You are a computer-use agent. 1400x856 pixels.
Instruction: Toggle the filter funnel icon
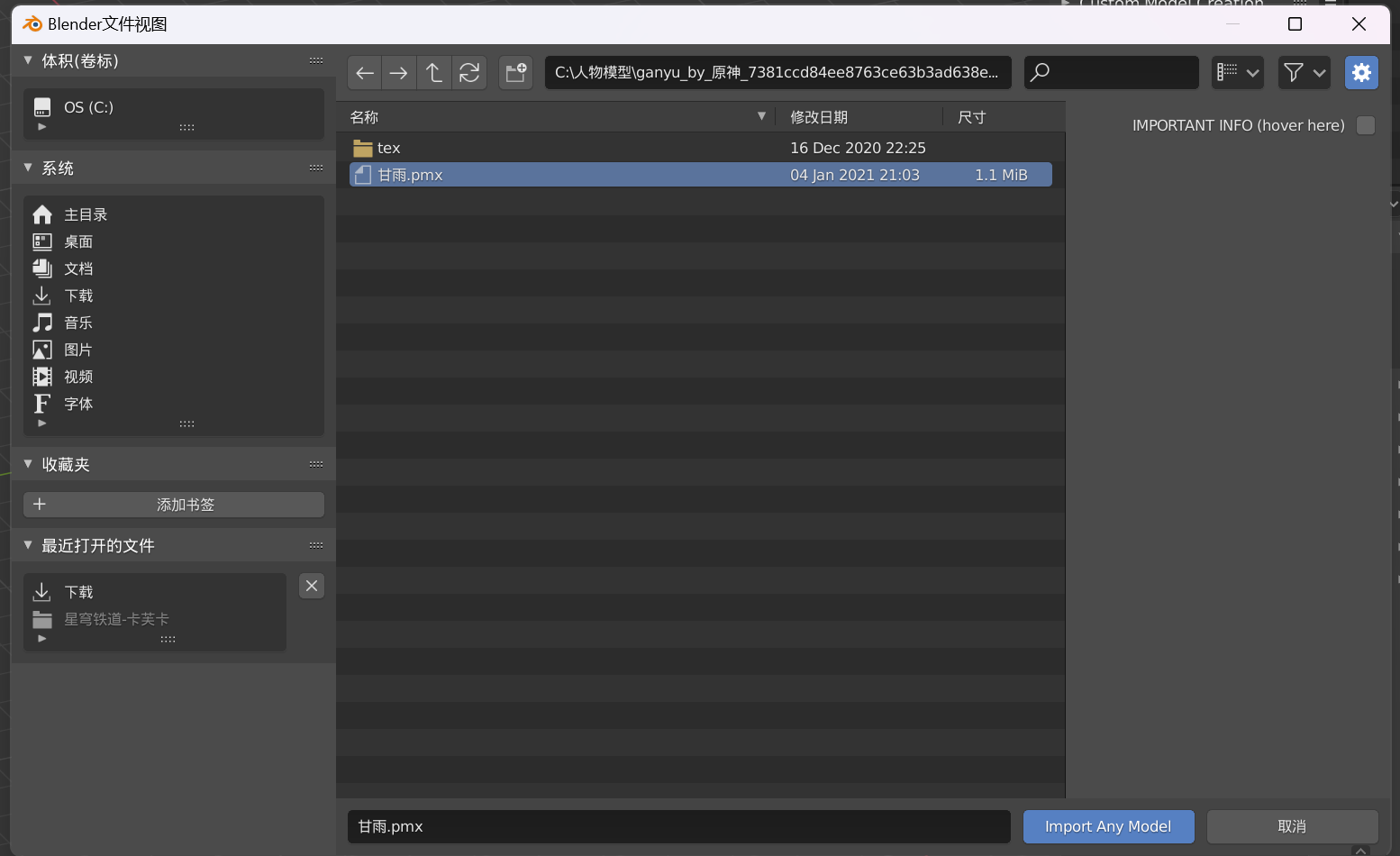click(x=1294, y=73)
